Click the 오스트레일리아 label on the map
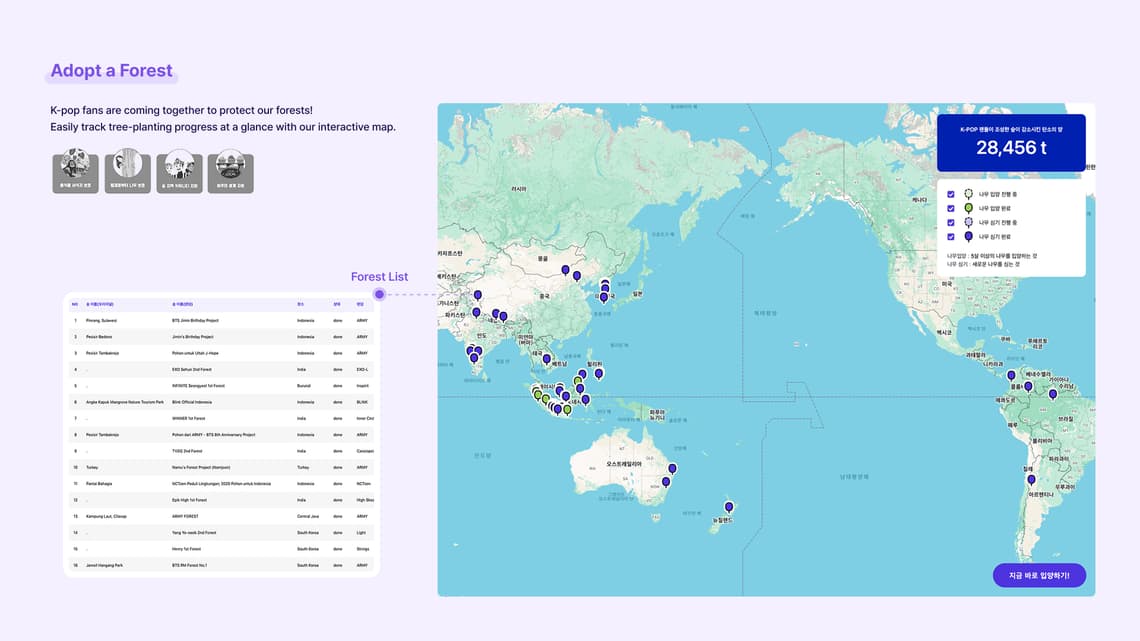1140x641 pixels. click(624, 464)
